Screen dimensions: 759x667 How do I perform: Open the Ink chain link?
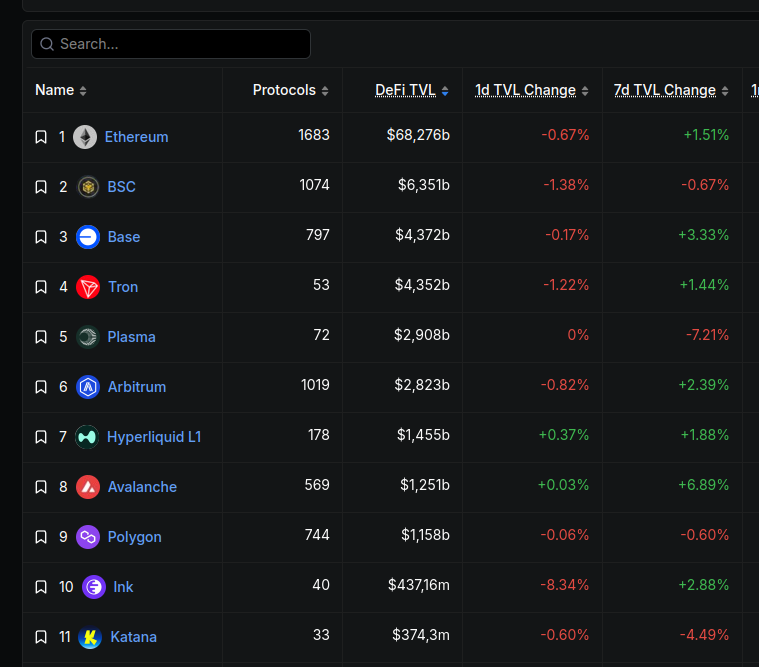point(123,587)
